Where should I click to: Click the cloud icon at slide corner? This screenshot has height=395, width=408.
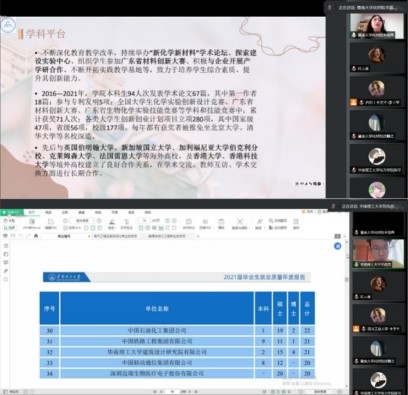coord(8,25)
